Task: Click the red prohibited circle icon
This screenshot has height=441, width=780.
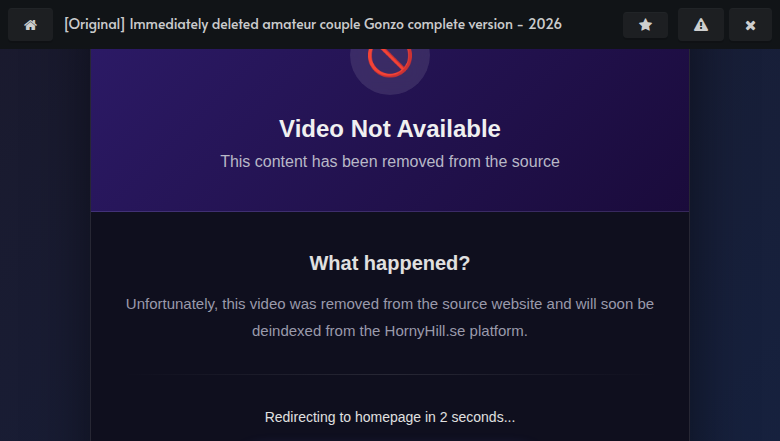Action: (x=390, y=59)
